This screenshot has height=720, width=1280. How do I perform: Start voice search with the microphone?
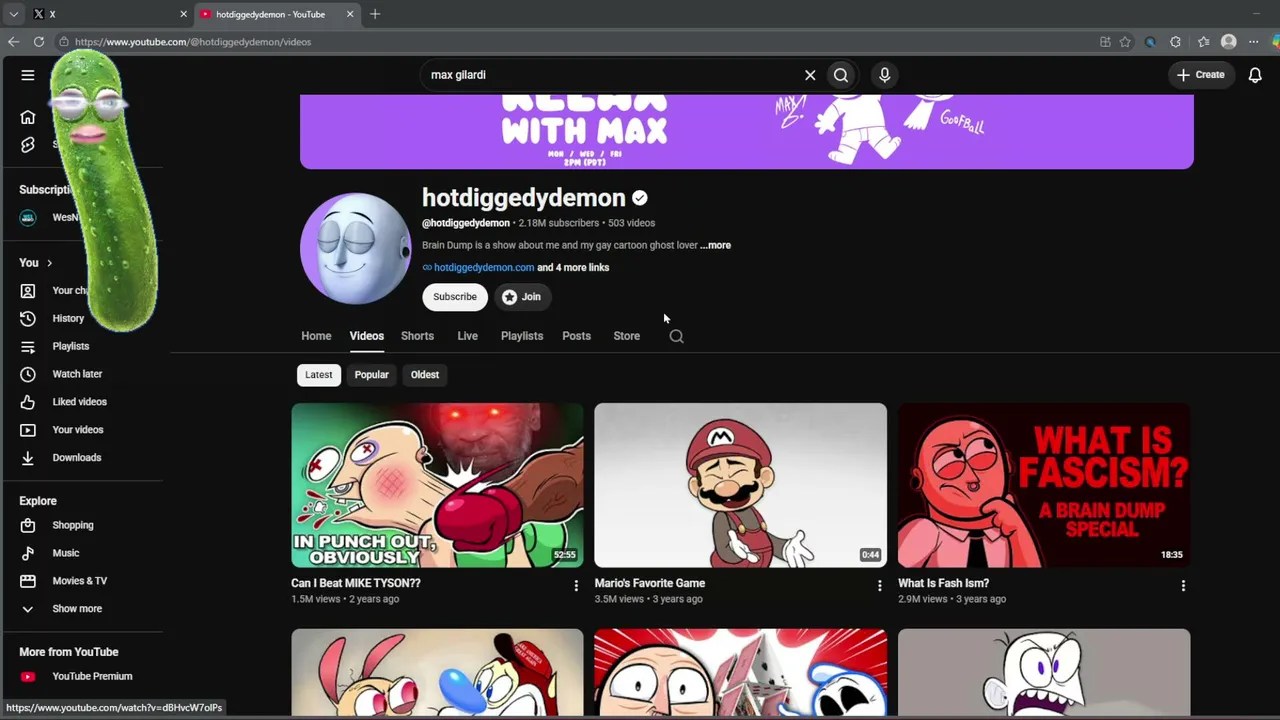[x=884, y=75]
